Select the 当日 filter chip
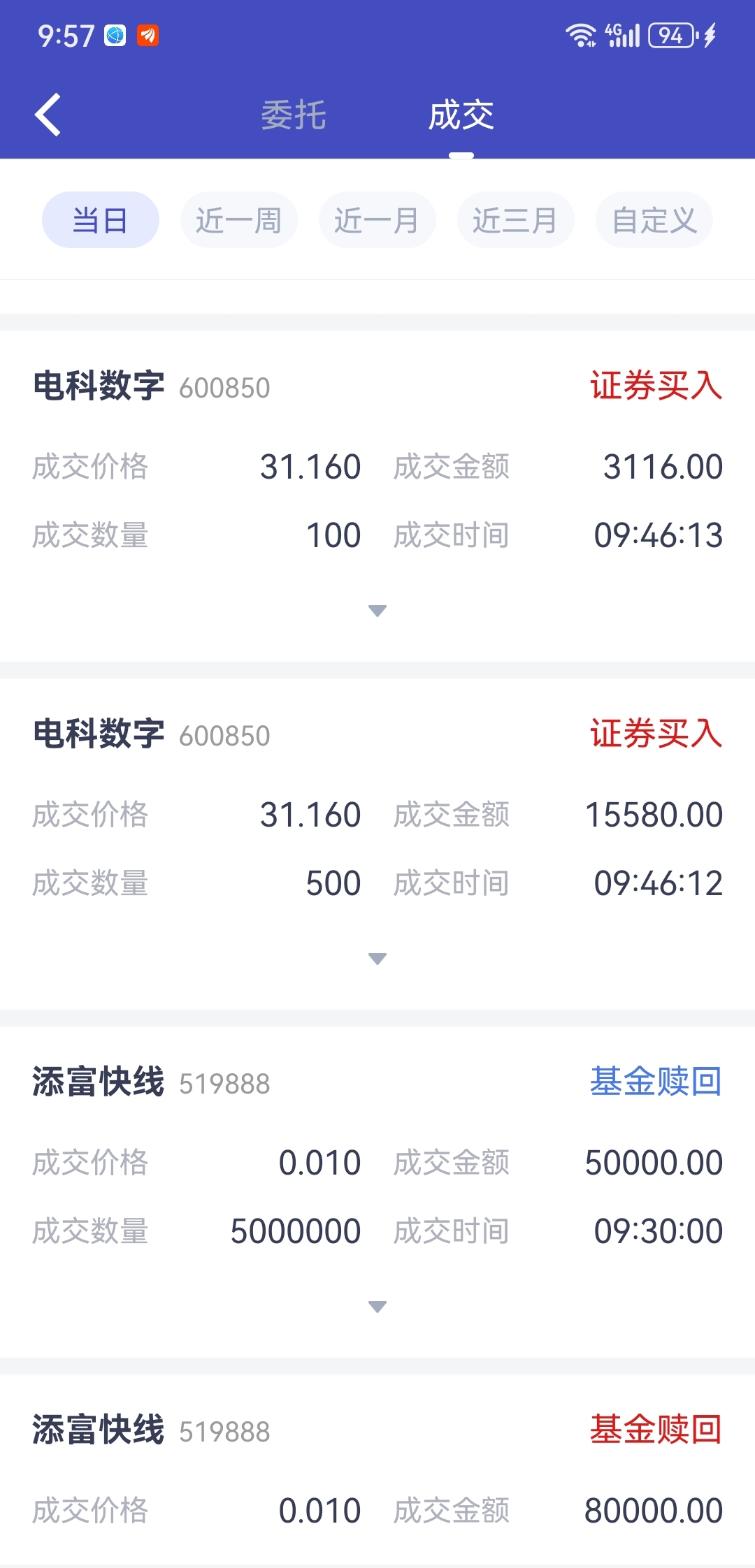755x1568 pixels. click(x=101, y=220)
